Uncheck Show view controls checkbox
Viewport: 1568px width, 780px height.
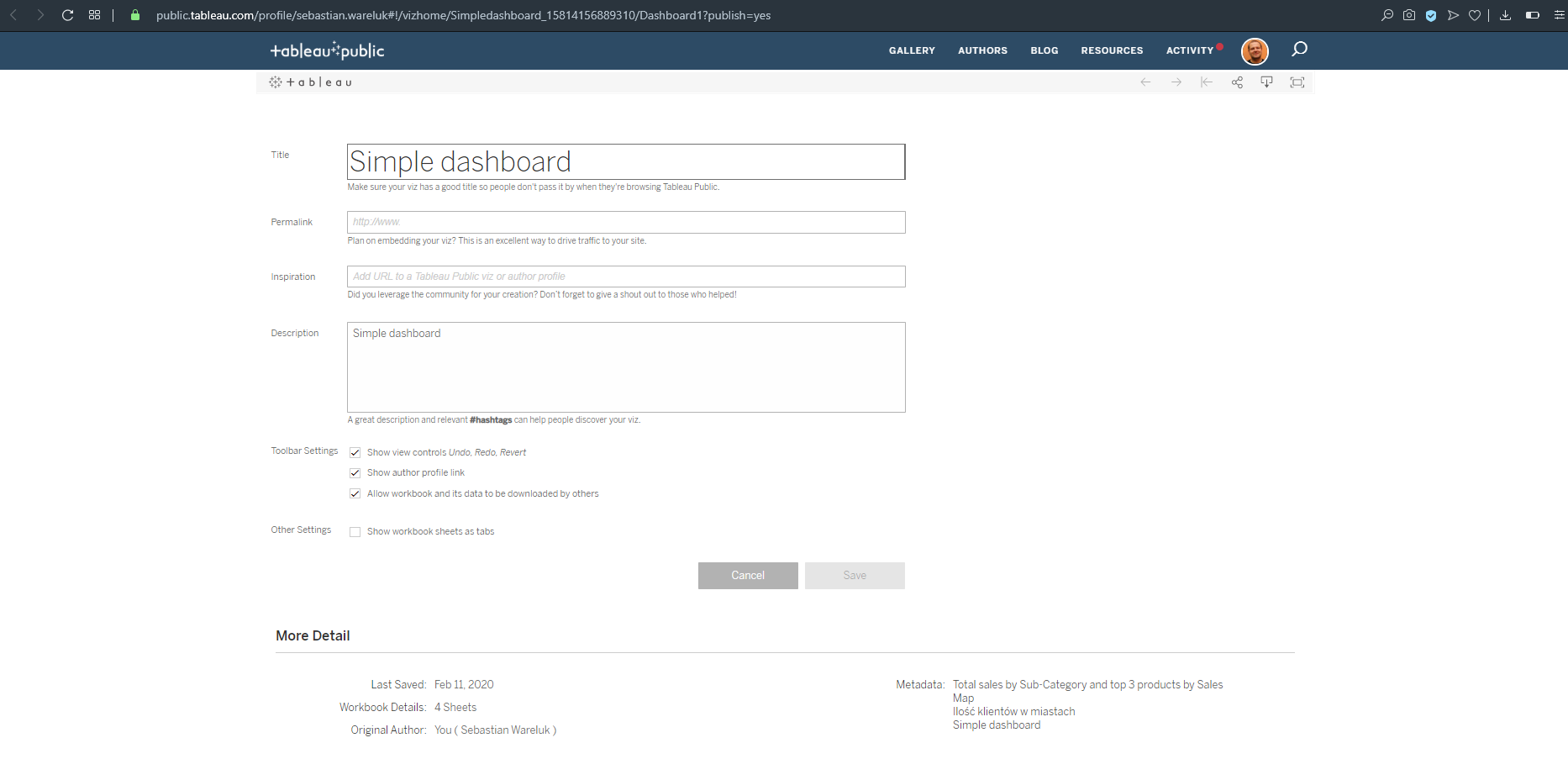click(355, 453)
